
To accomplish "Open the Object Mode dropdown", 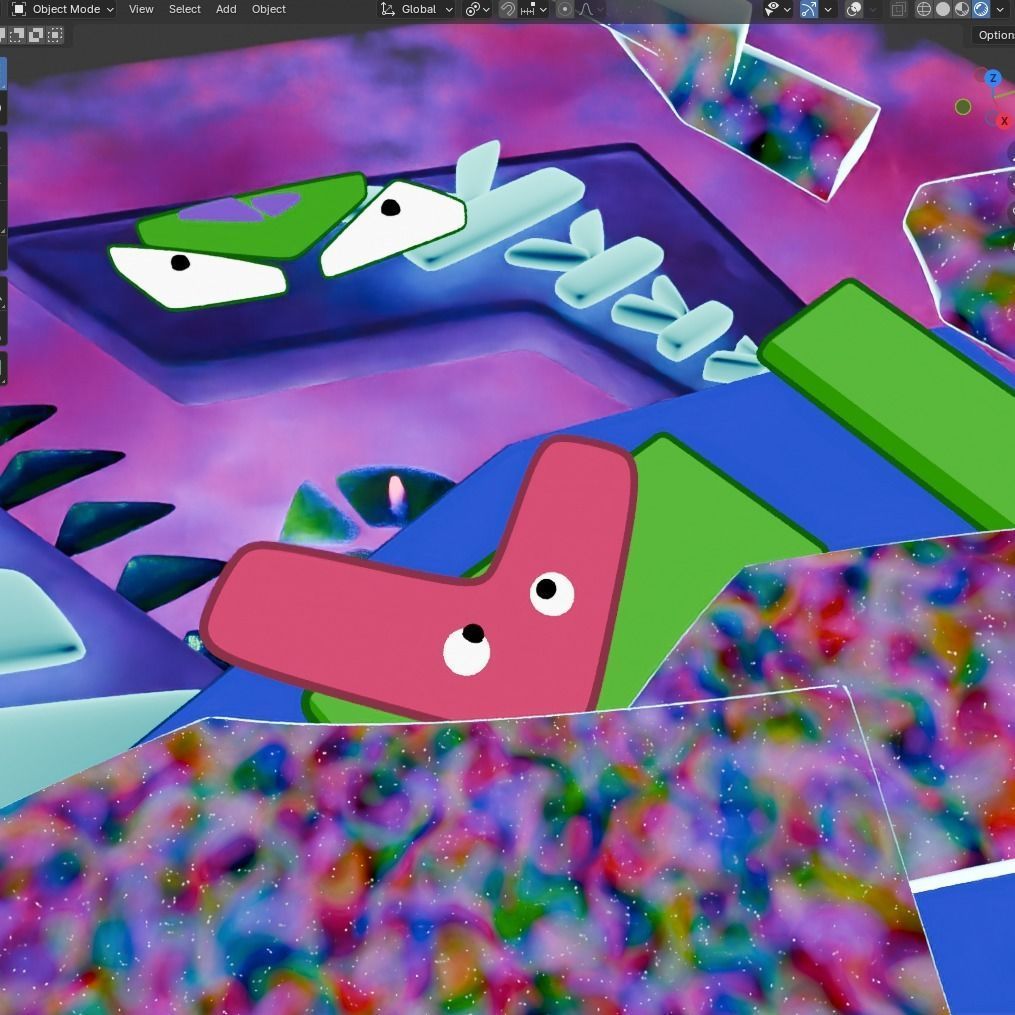I will 63,9.
